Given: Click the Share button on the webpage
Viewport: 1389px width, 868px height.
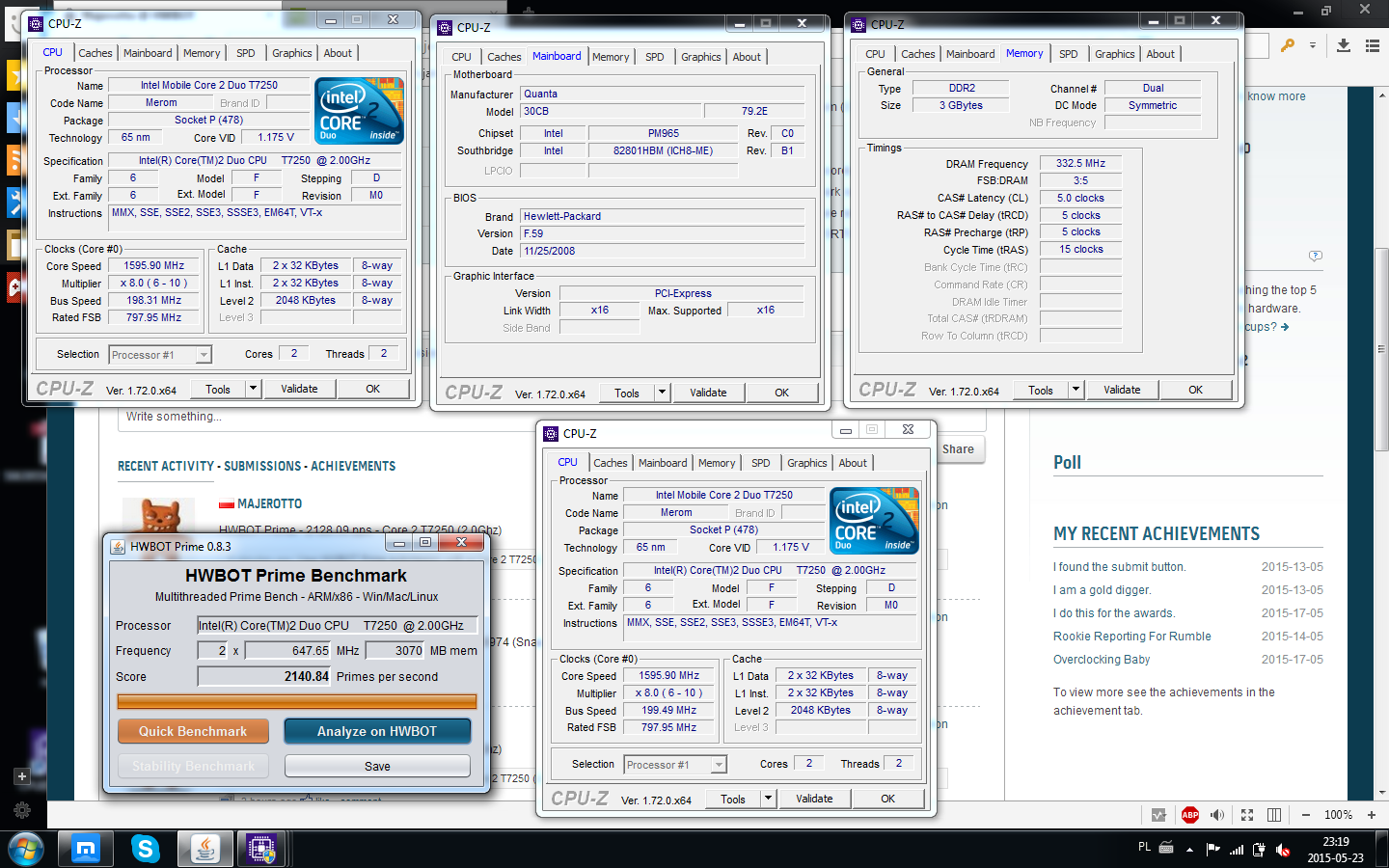Looking at the screenshot, I should pos(958,449).
